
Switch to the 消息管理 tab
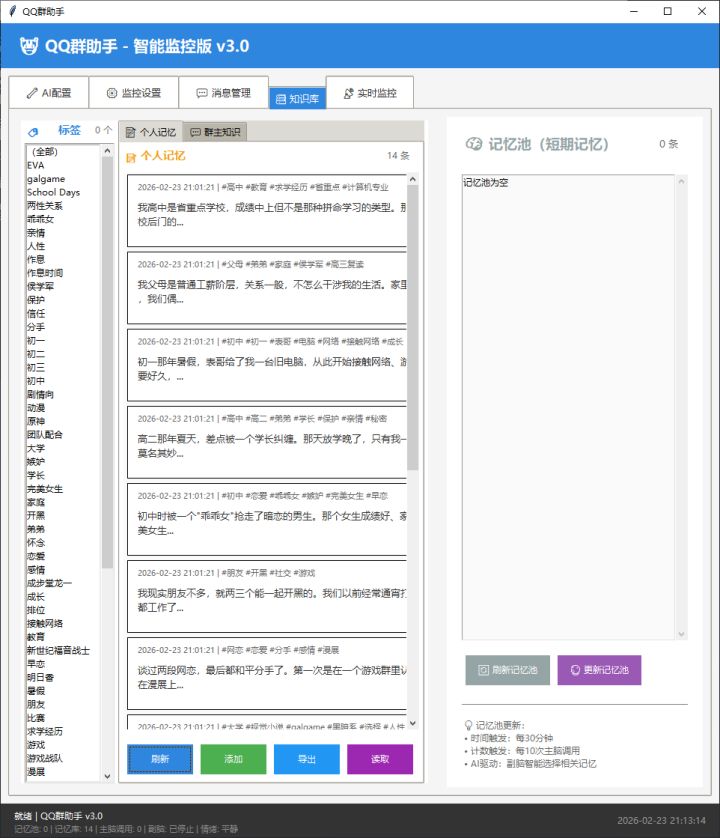pos(223,93)
